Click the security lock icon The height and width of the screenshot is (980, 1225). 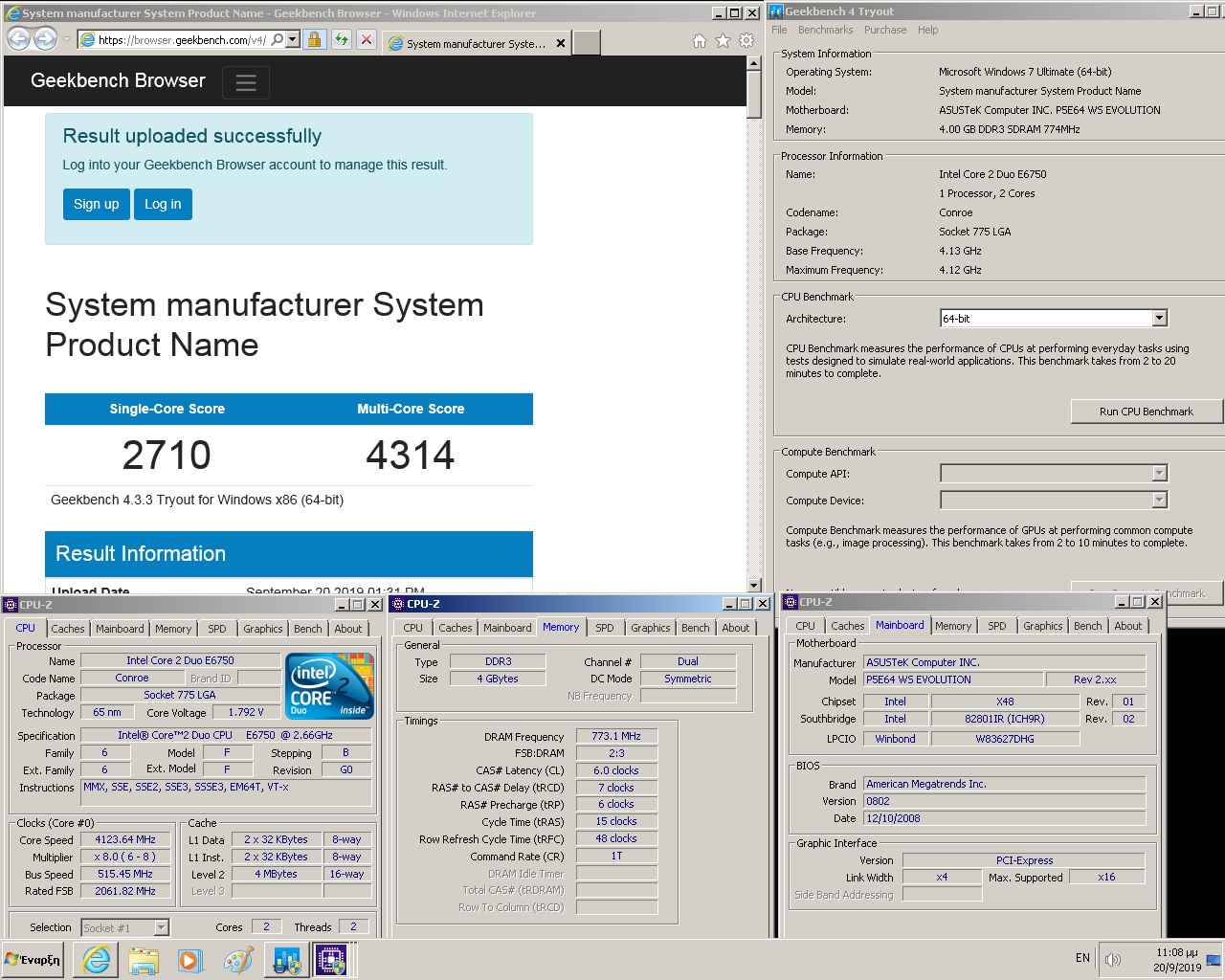tap(314, 40)
